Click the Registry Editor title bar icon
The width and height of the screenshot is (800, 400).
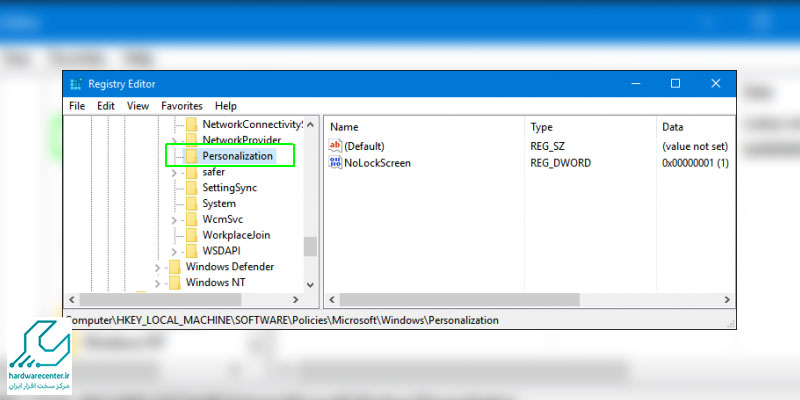click(x=75, y=84)
